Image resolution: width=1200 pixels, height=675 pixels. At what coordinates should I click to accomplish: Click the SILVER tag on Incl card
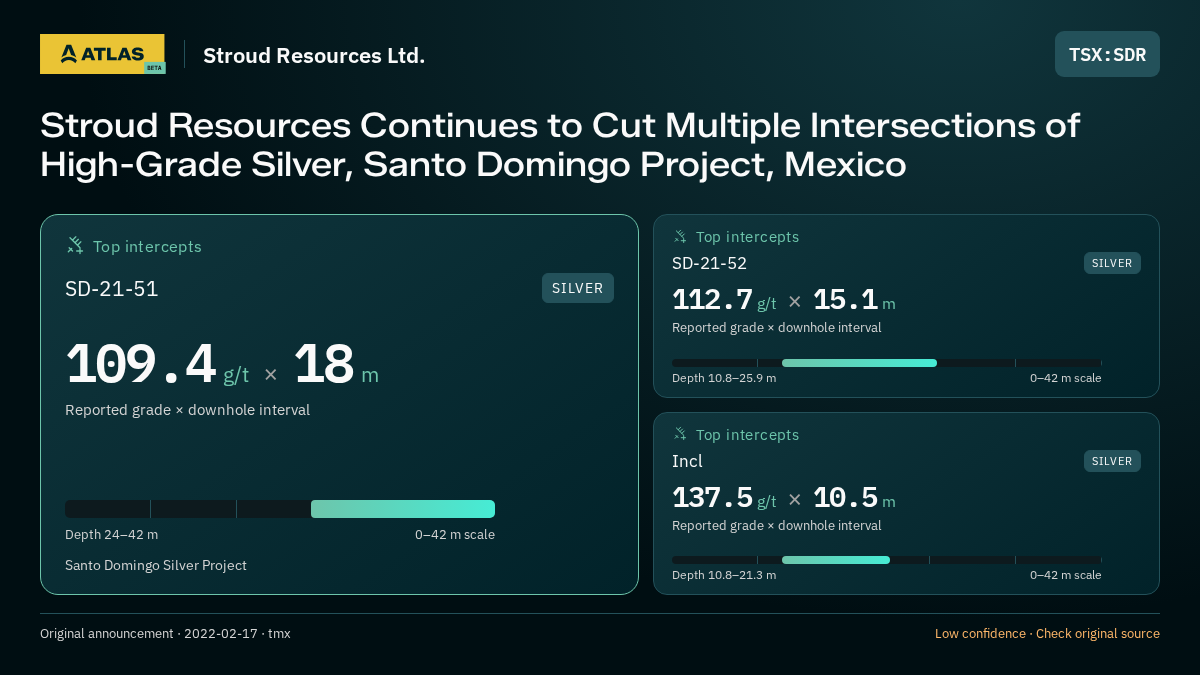point(1112,461)
